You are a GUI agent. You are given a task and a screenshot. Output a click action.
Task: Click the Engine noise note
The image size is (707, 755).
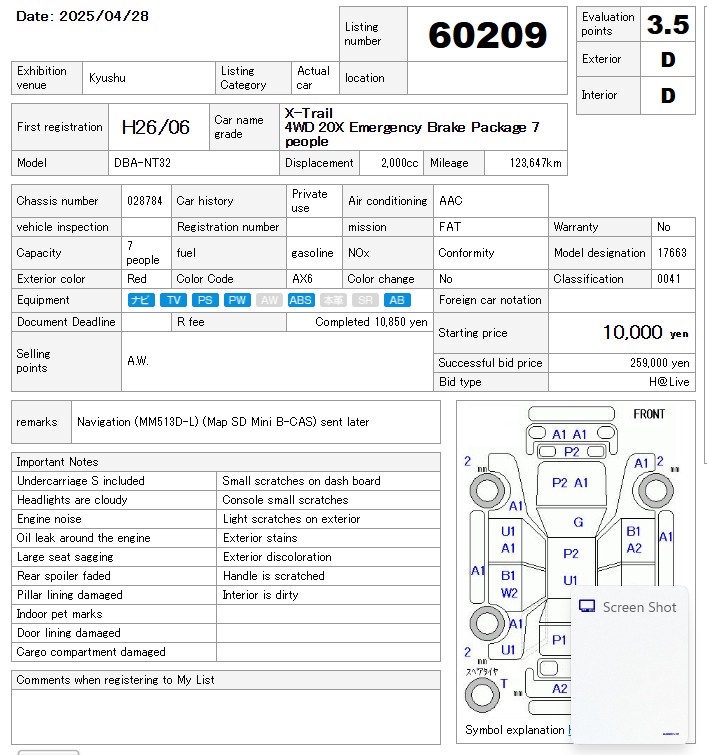[x=49, y=519]
